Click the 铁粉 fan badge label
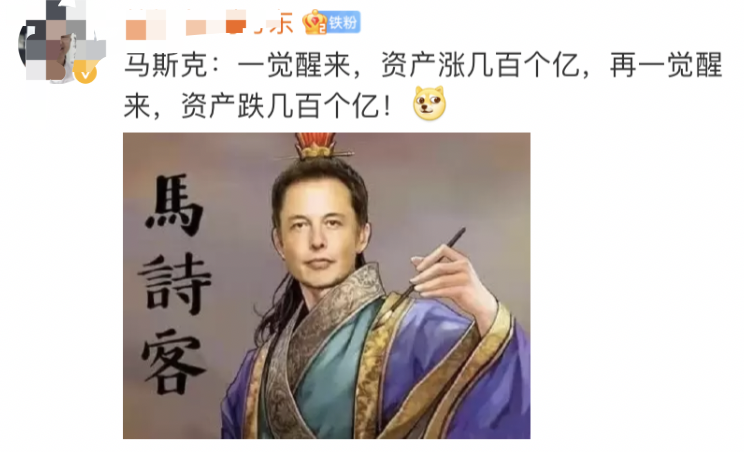The width and height of the screenshot is (744, 452). pyautogui.click(x=344, y=22)
